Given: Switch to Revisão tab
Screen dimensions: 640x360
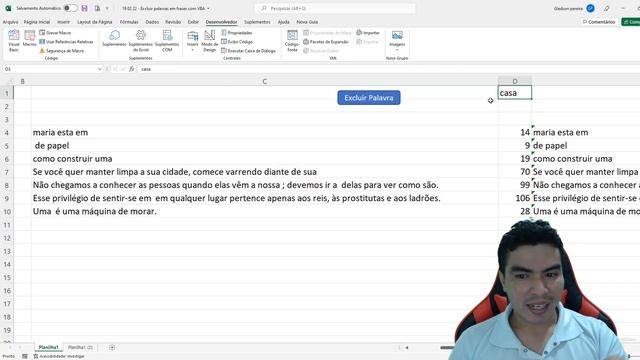Looking at the screenshot, I should click(173, 22).
